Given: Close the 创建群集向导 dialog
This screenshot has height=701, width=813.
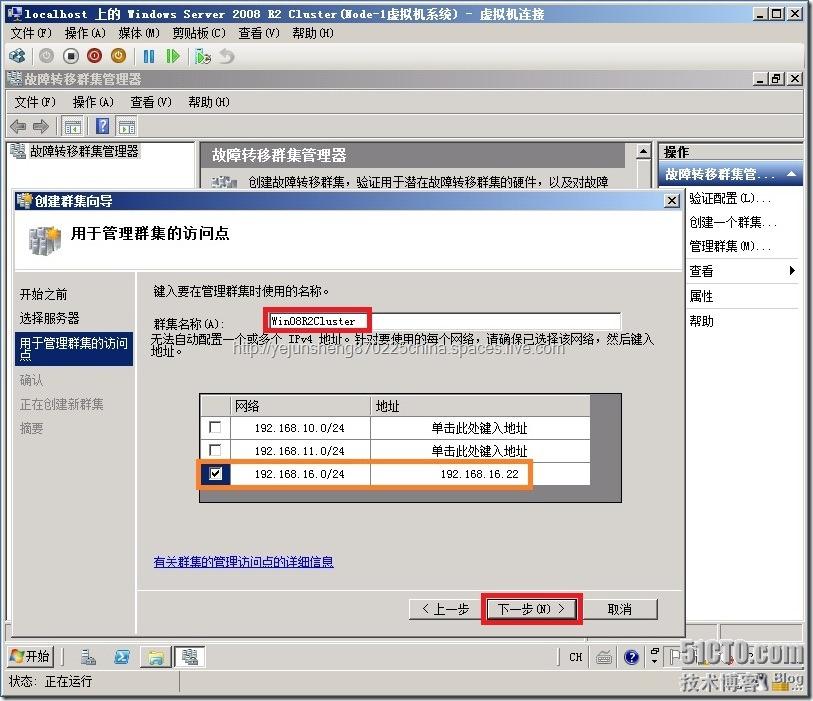Looking at the screenshot, I should (x=672, y=201).
